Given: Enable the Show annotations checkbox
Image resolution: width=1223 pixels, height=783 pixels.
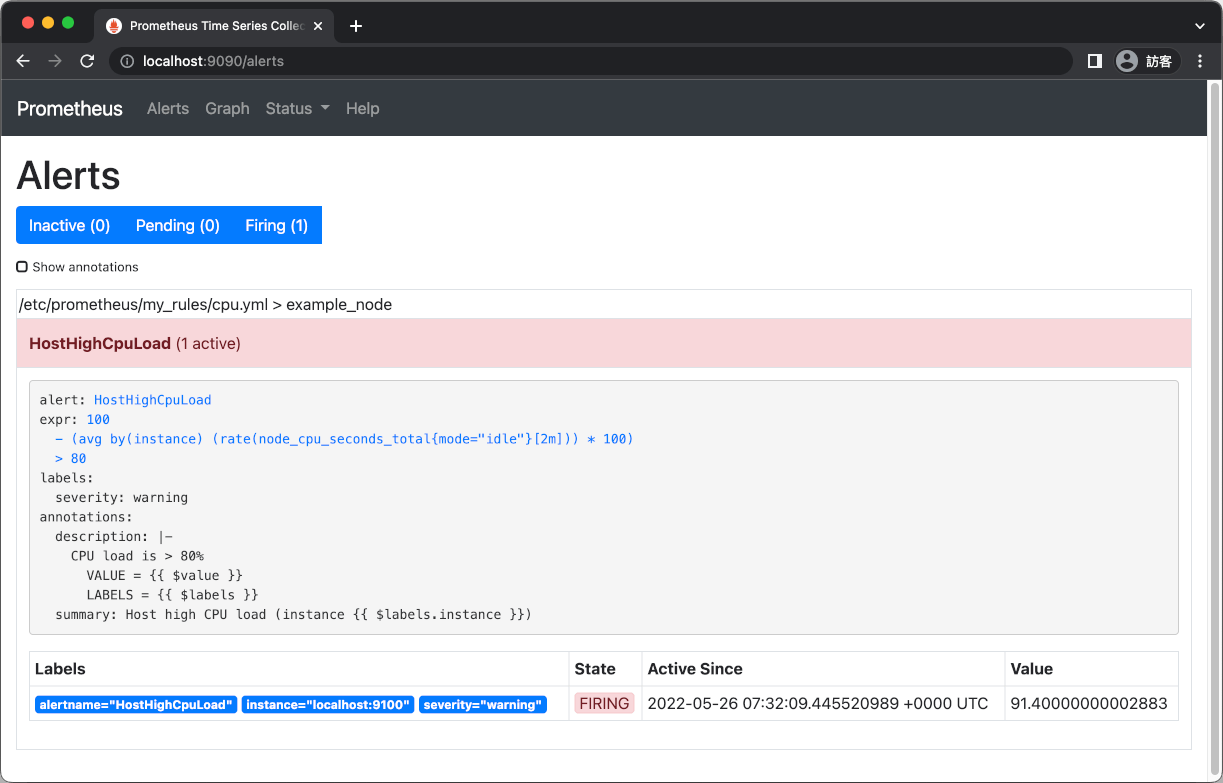Looking at the screenshot, I should [22, 267].
